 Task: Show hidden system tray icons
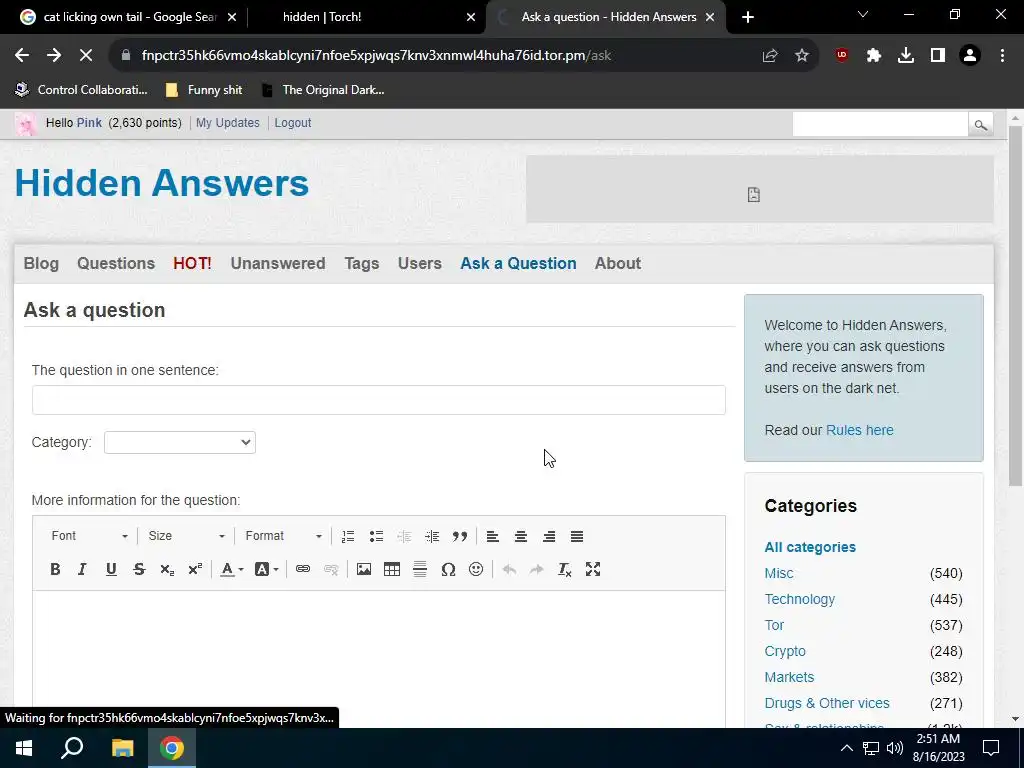coord(846,748)
